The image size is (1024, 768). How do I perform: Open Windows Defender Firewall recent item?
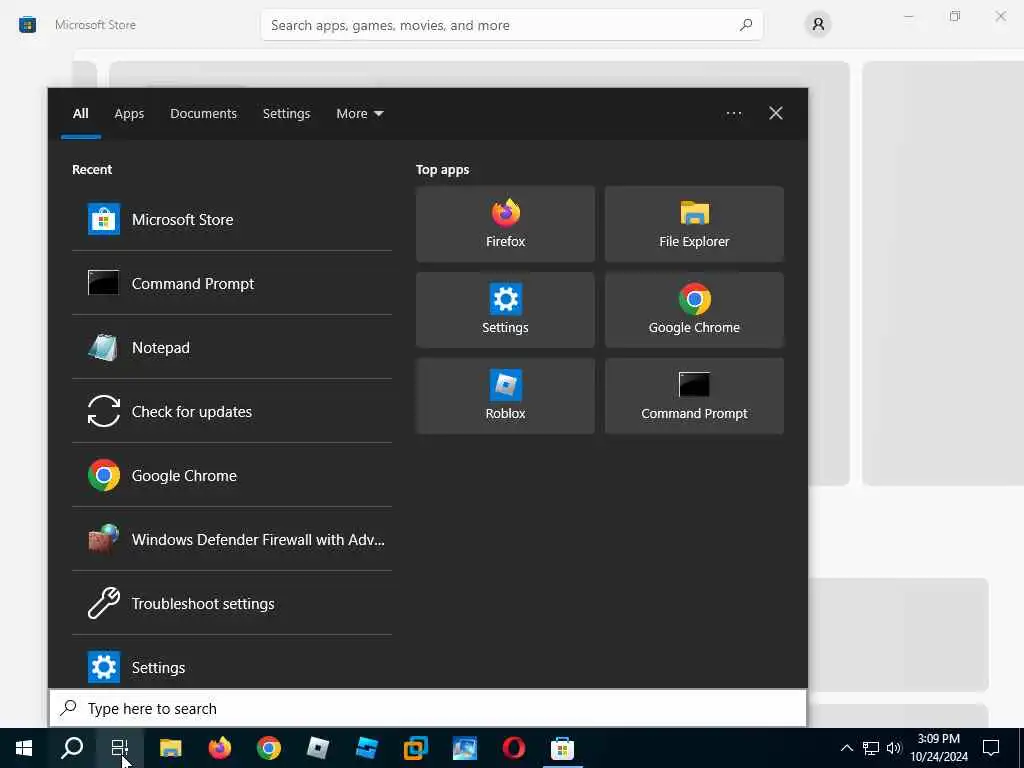pos(232,539)
